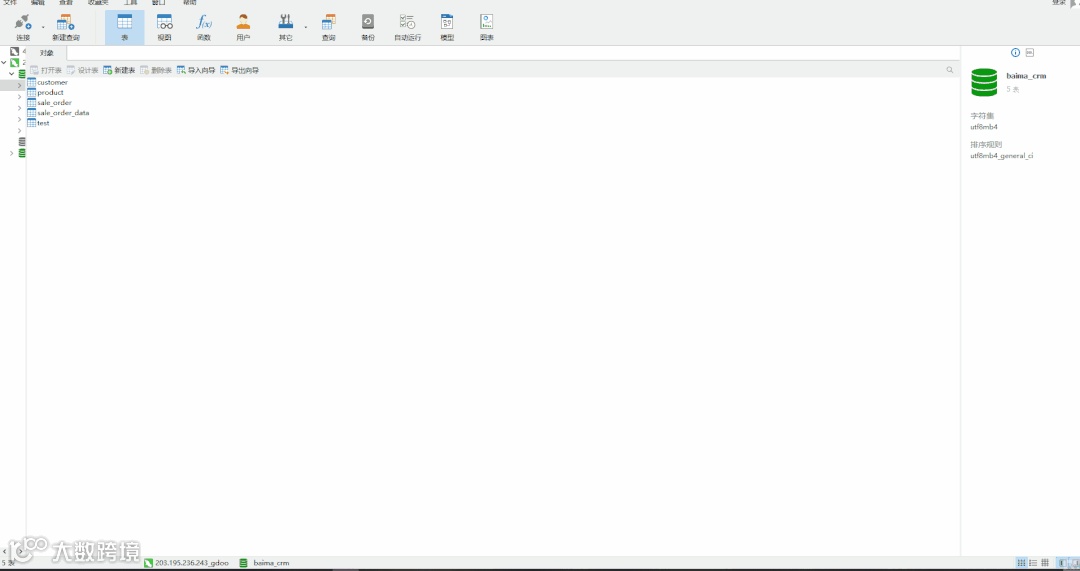Click the utf8mb4_general_ci collation value

tap(1002, 156)
